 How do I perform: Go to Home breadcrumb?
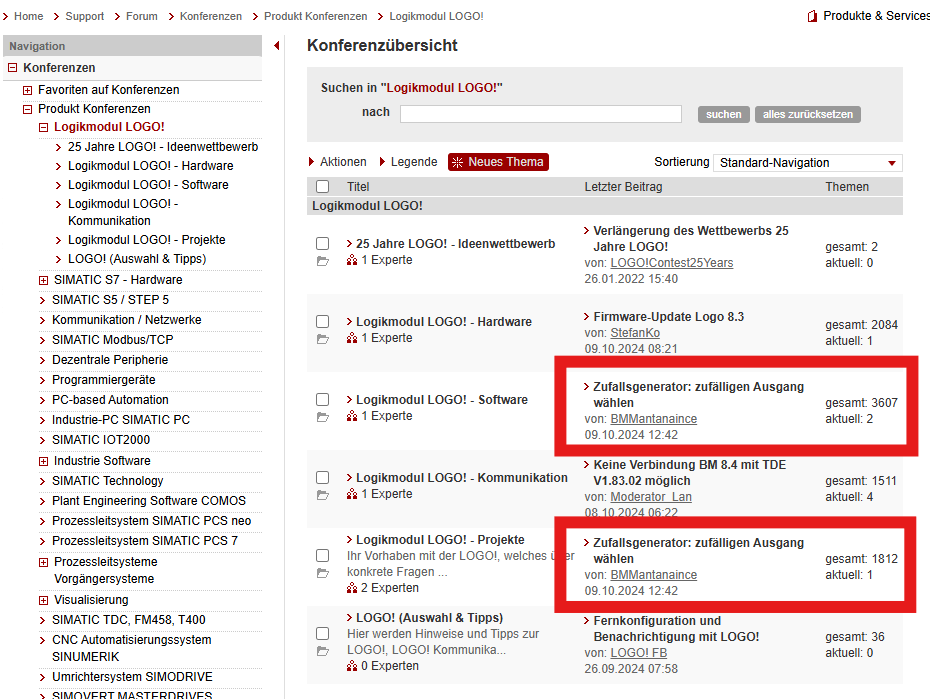point(28,17)
